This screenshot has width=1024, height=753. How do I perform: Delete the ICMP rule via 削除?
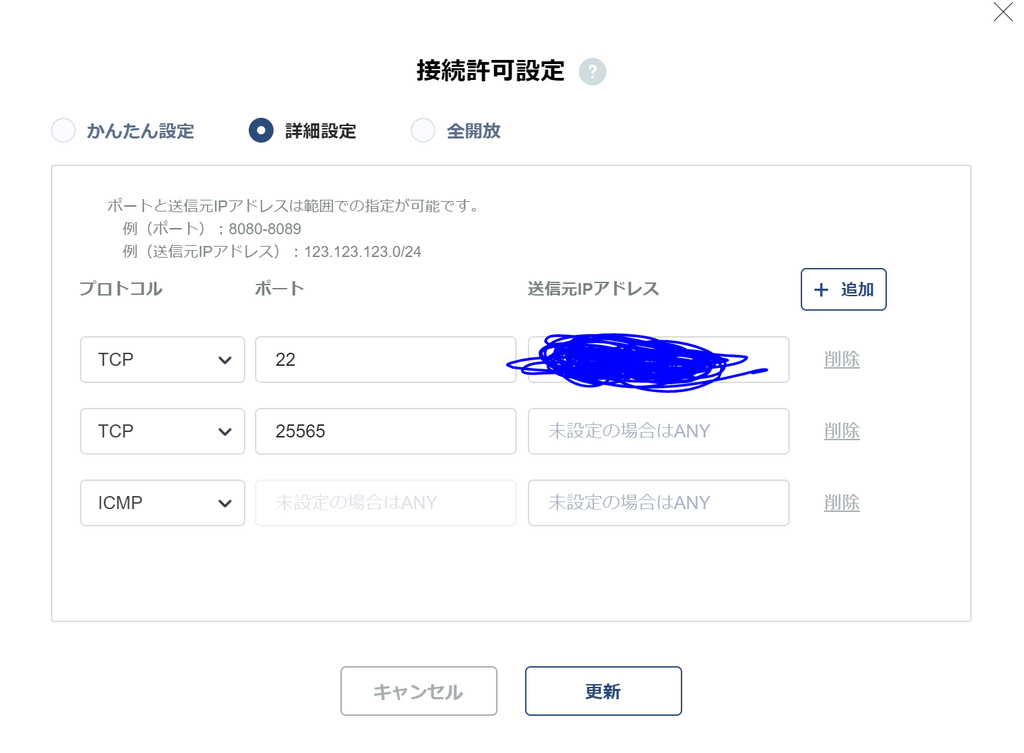(x=842, y=503)
